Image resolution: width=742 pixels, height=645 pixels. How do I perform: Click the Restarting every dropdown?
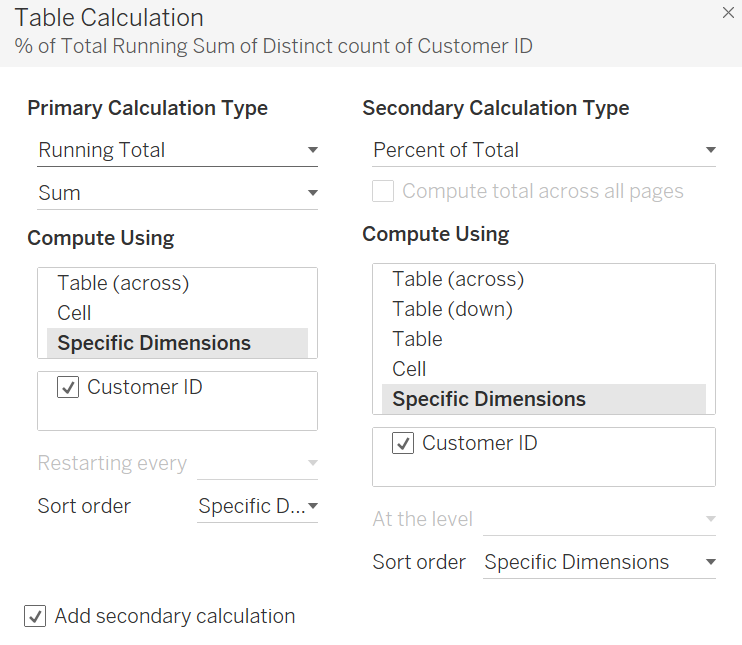258,464
